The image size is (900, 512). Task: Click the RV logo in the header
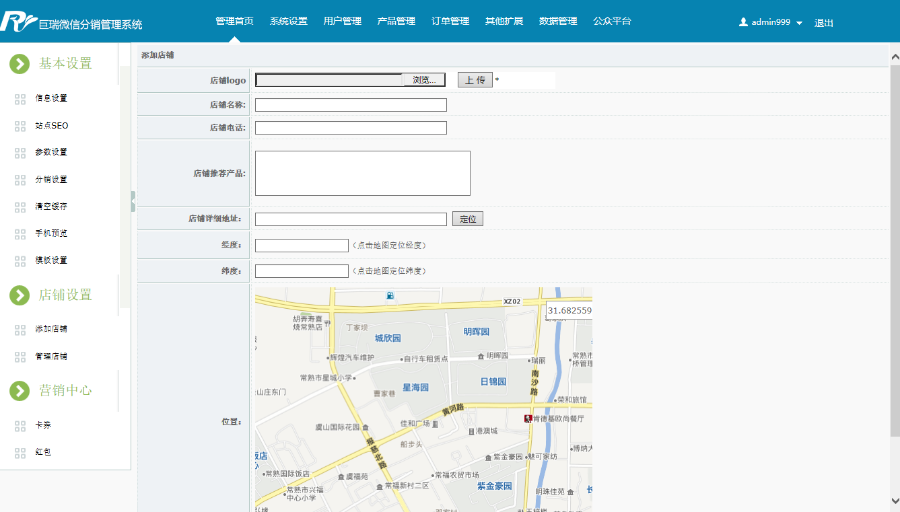click(18, 22)
